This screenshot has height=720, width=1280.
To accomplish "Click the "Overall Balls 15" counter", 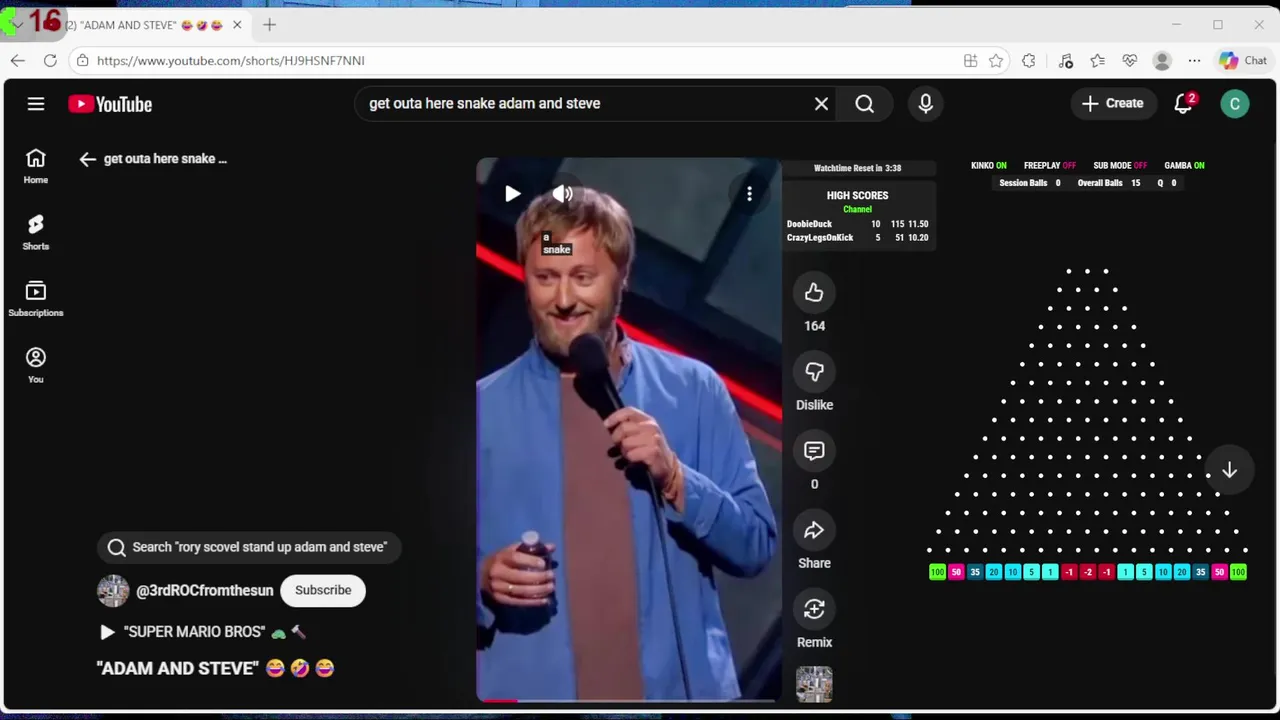I will tap(1109, 184).
